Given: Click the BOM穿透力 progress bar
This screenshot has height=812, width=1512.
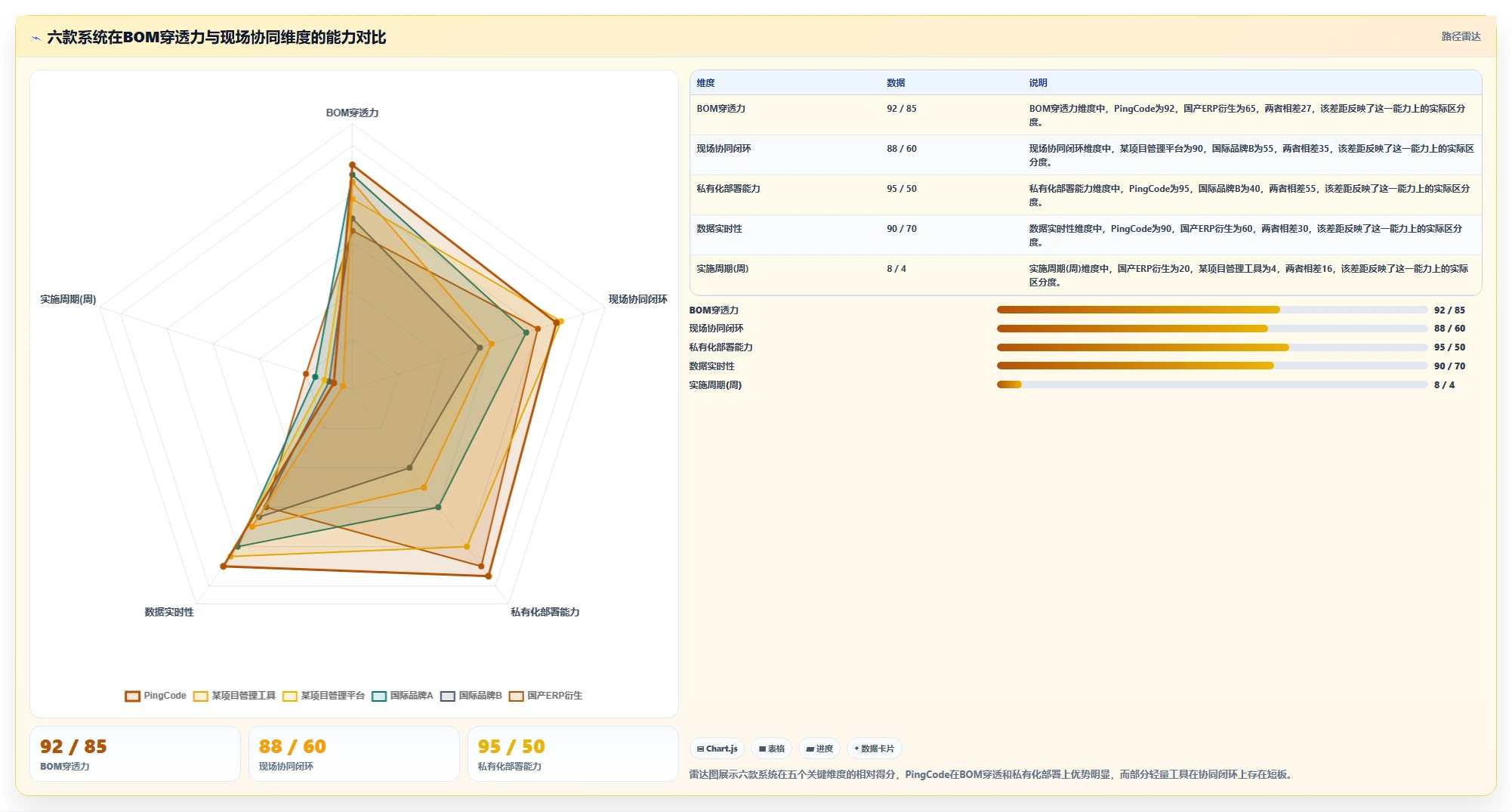Looking at the screenshot, I should pyautogui.click(x=1212, y=310).
